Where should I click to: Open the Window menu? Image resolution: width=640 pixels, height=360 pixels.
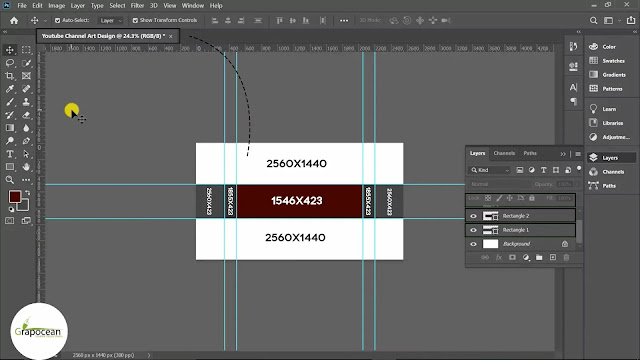point(193,6)
